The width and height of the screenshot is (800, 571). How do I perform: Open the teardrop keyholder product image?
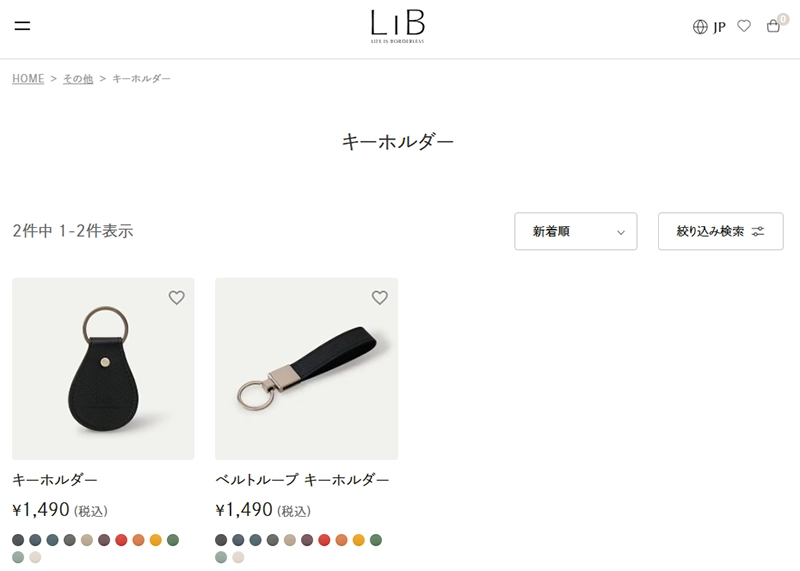tap(103, 369)
